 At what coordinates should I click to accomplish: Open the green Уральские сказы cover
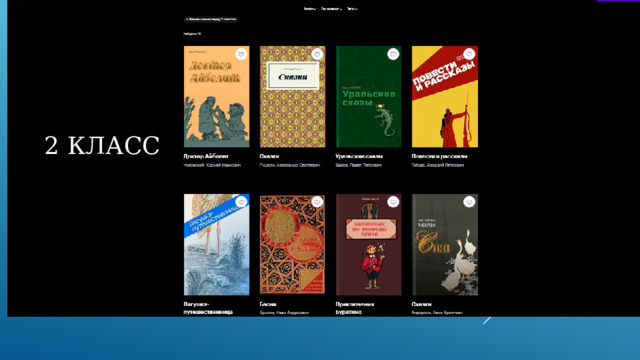(369, 97)
